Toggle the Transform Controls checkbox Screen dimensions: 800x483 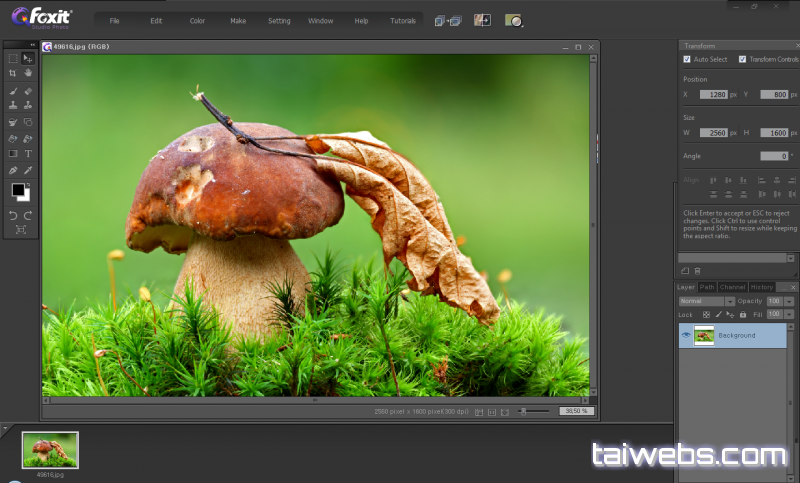(742, 59)
